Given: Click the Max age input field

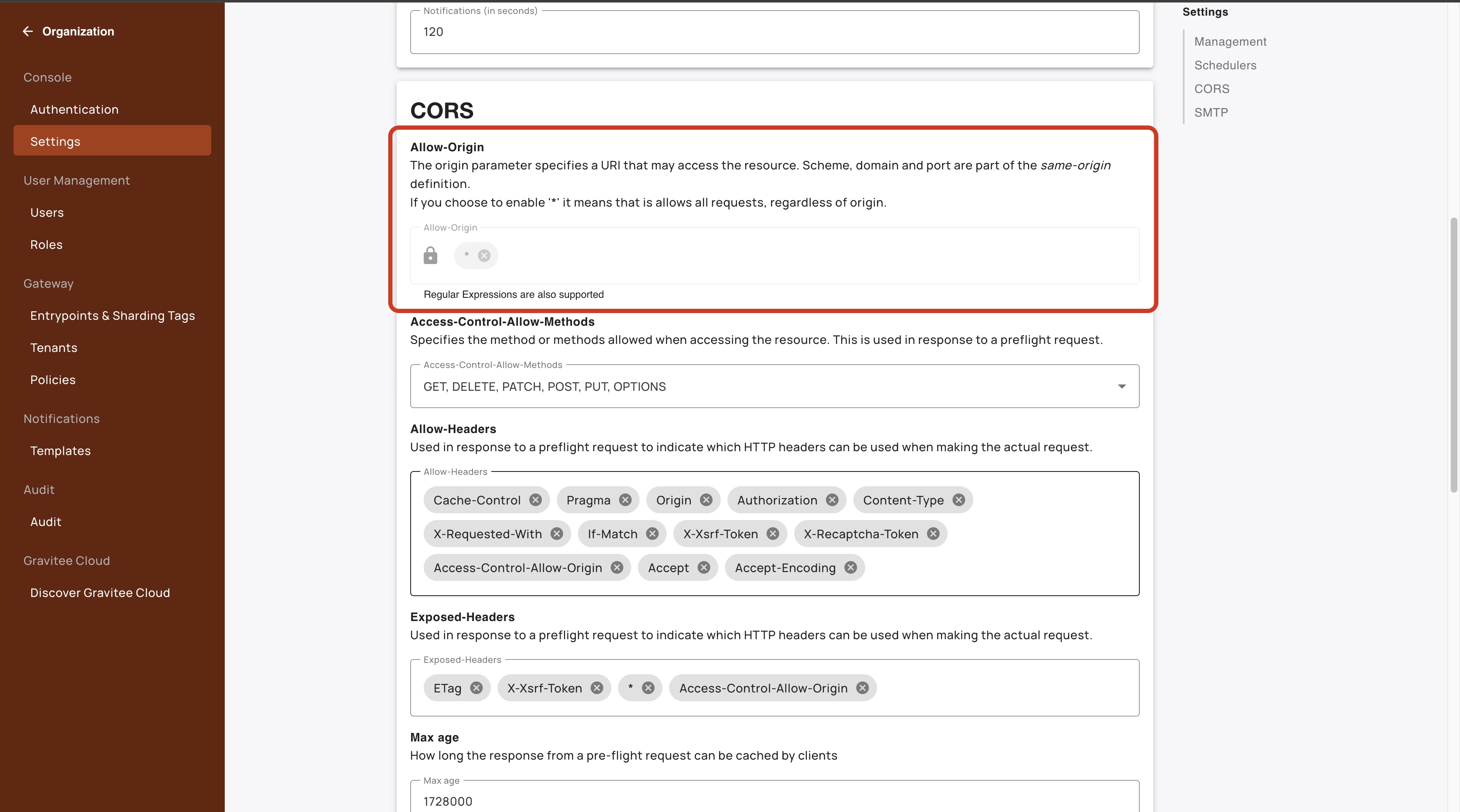Looking at the screenshot, I should (x=774, y=801).
